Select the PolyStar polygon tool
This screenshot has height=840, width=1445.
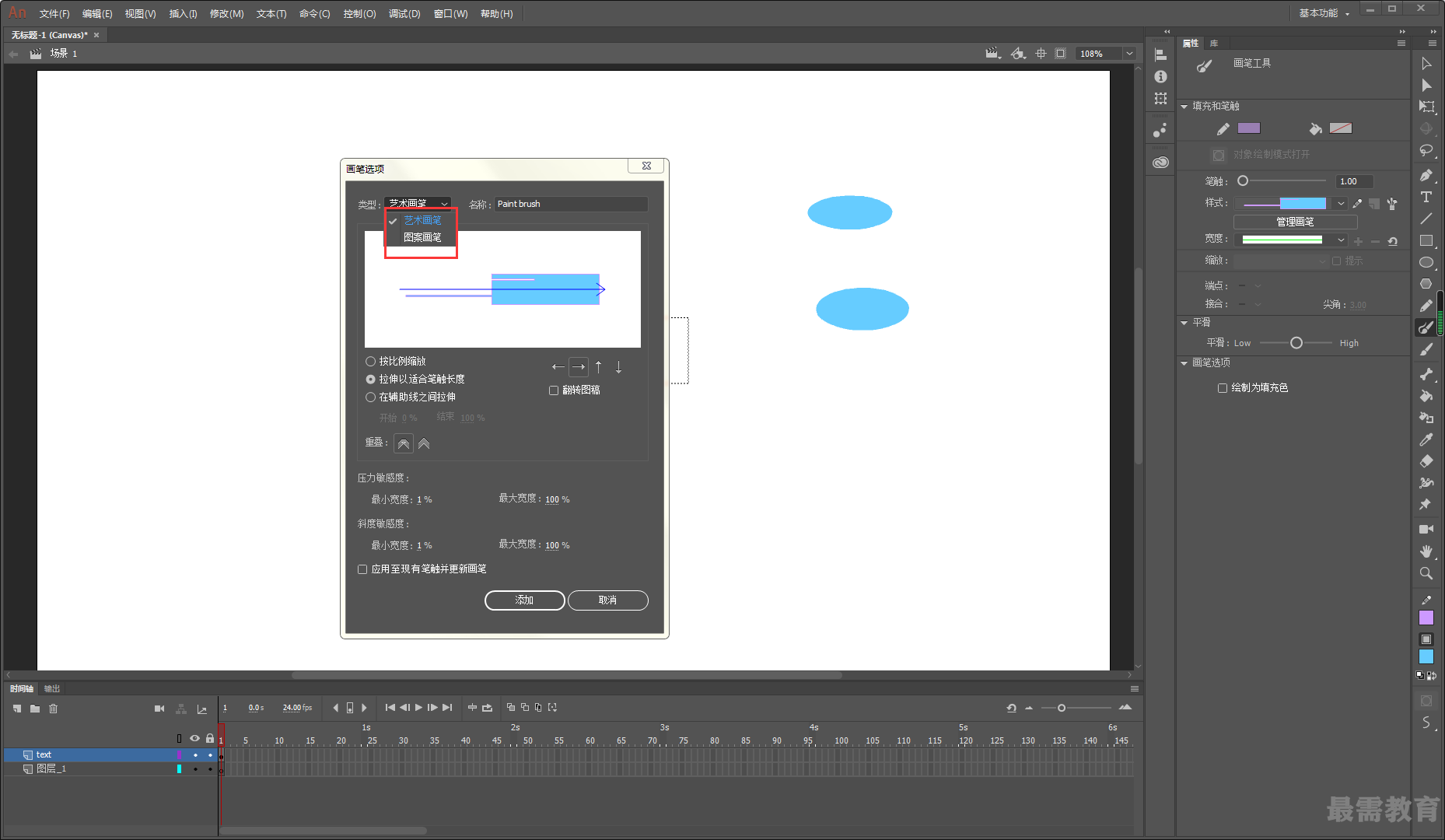(1426, 284)
